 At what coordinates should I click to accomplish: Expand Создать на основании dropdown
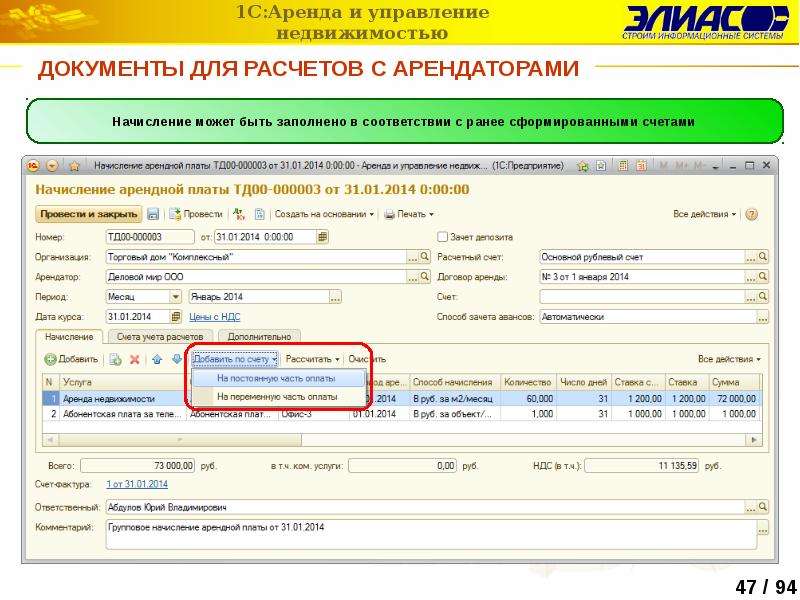324,214
